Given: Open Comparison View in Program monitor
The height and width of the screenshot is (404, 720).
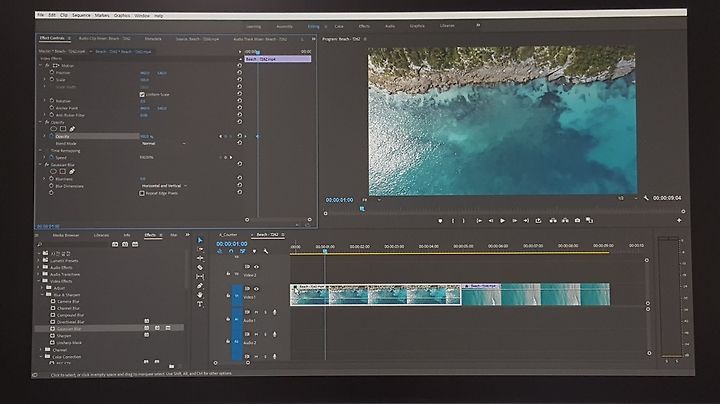Looking at the screenshot, I should (x=590, y=221).
